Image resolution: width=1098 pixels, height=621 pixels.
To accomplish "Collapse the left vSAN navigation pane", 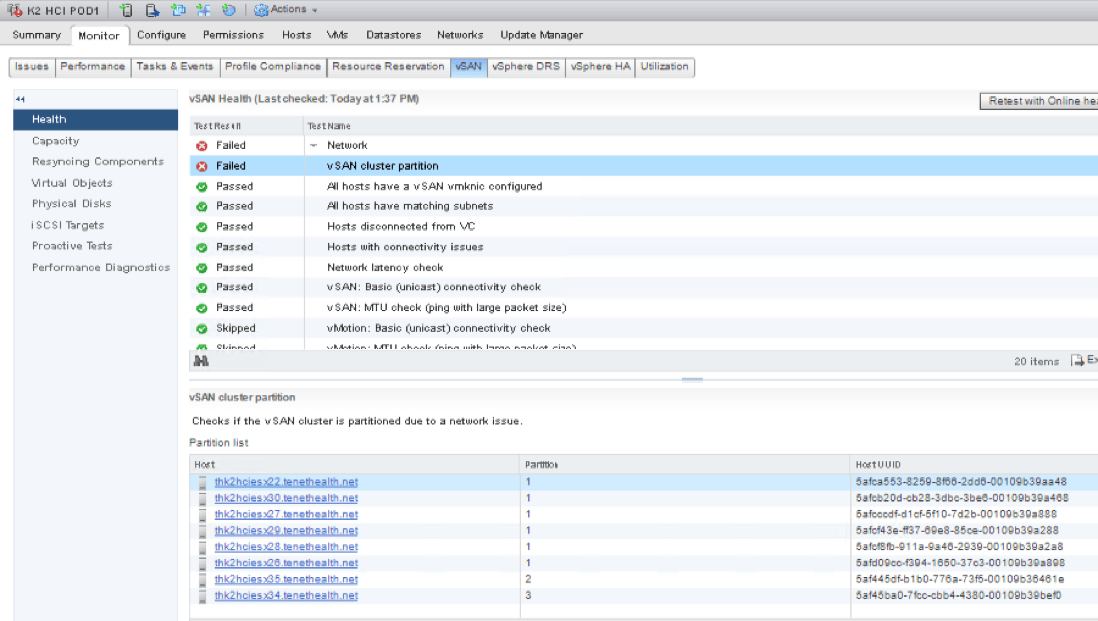I will (20, 99).
